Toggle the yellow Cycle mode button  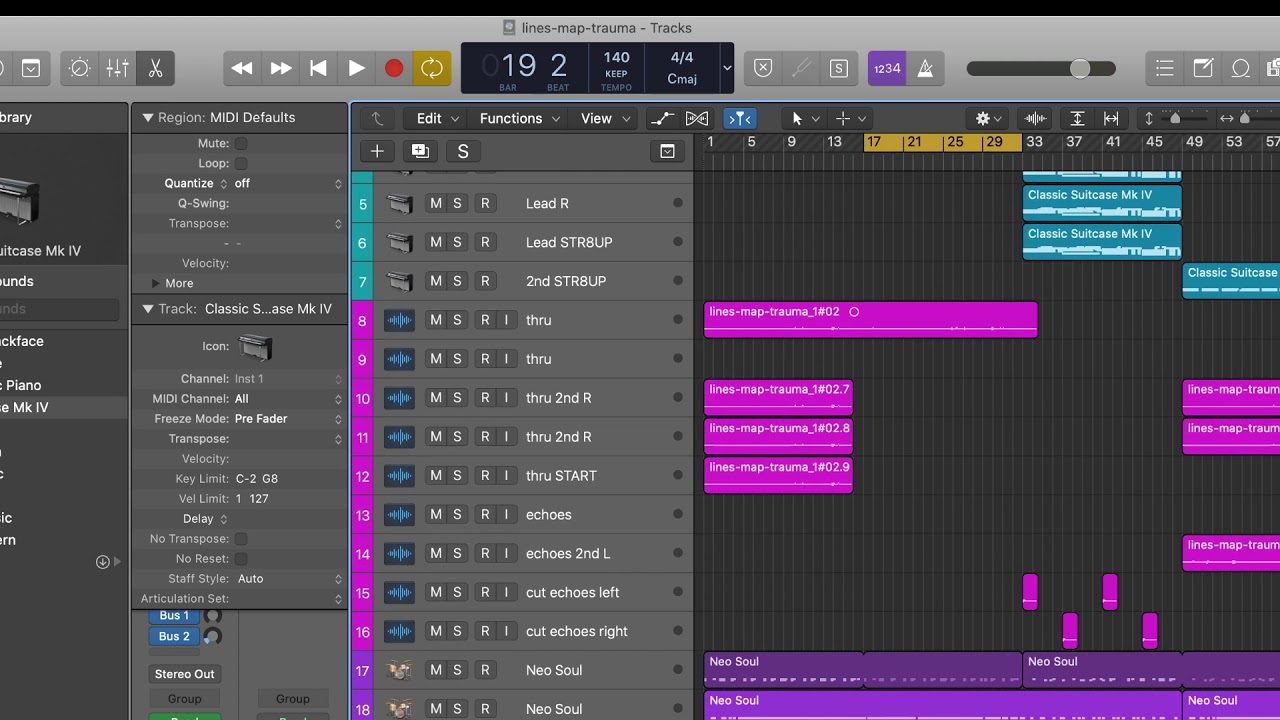point(432,68)
